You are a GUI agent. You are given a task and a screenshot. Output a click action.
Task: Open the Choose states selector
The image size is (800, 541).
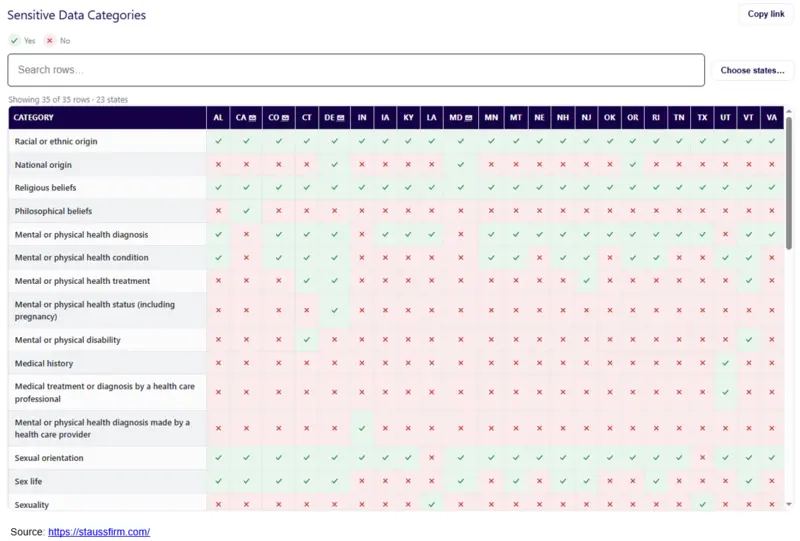(753, 70)
